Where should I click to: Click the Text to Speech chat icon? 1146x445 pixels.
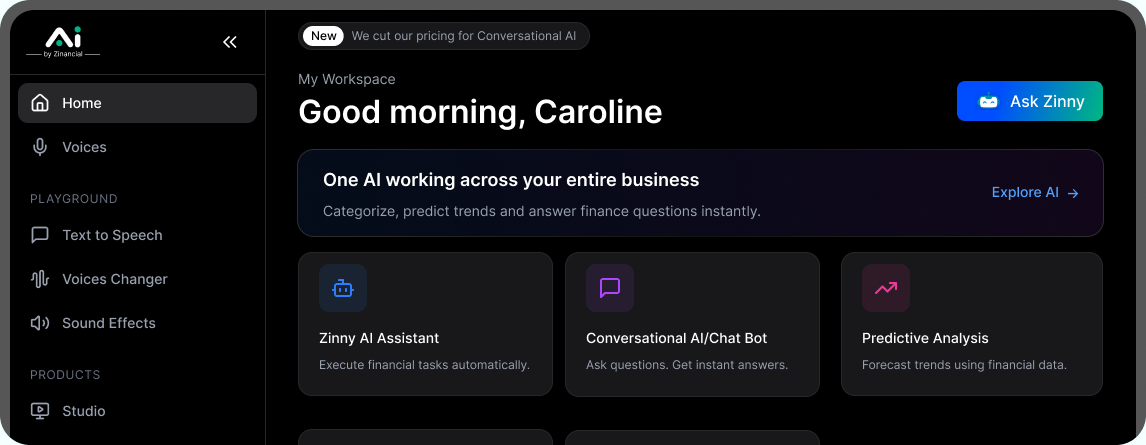40,235
